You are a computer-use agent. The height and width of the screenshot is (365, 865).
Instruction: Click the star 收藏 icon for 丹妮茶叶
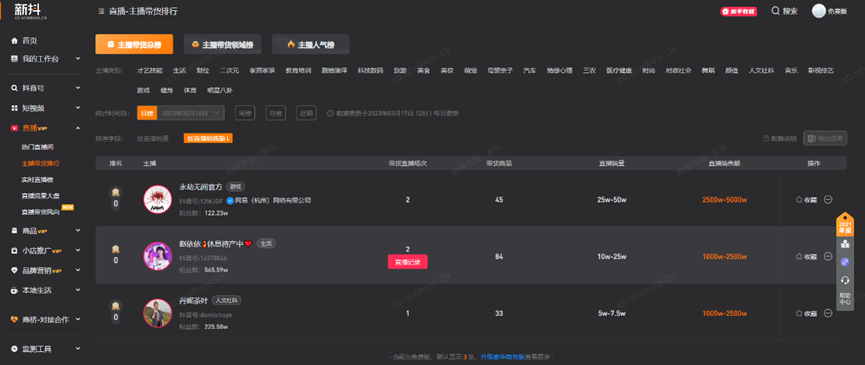tap(799, 313)
